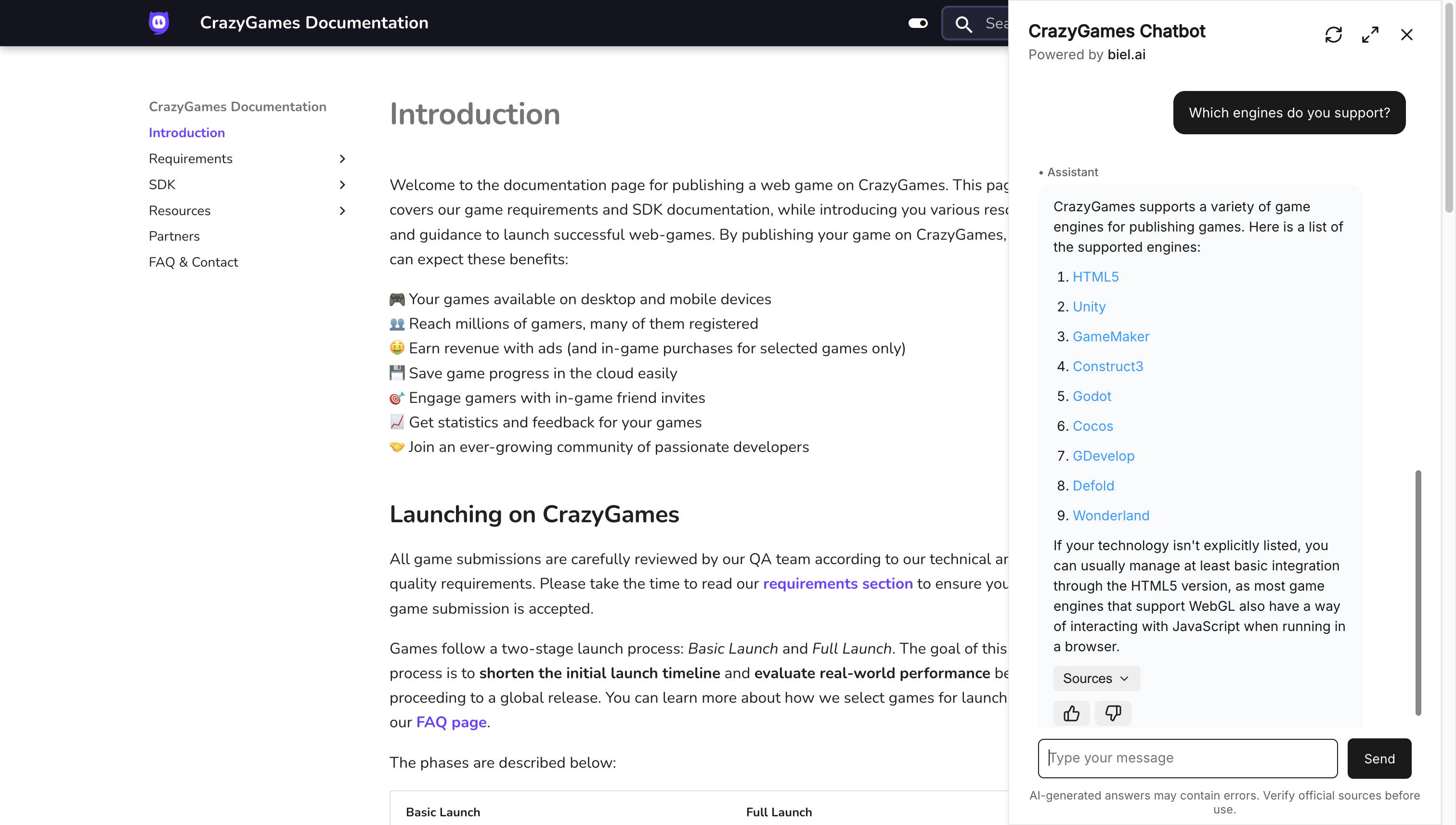Go to FAQ & Contact page
The height and width of the screenshot is (825, 1456).
193,262
